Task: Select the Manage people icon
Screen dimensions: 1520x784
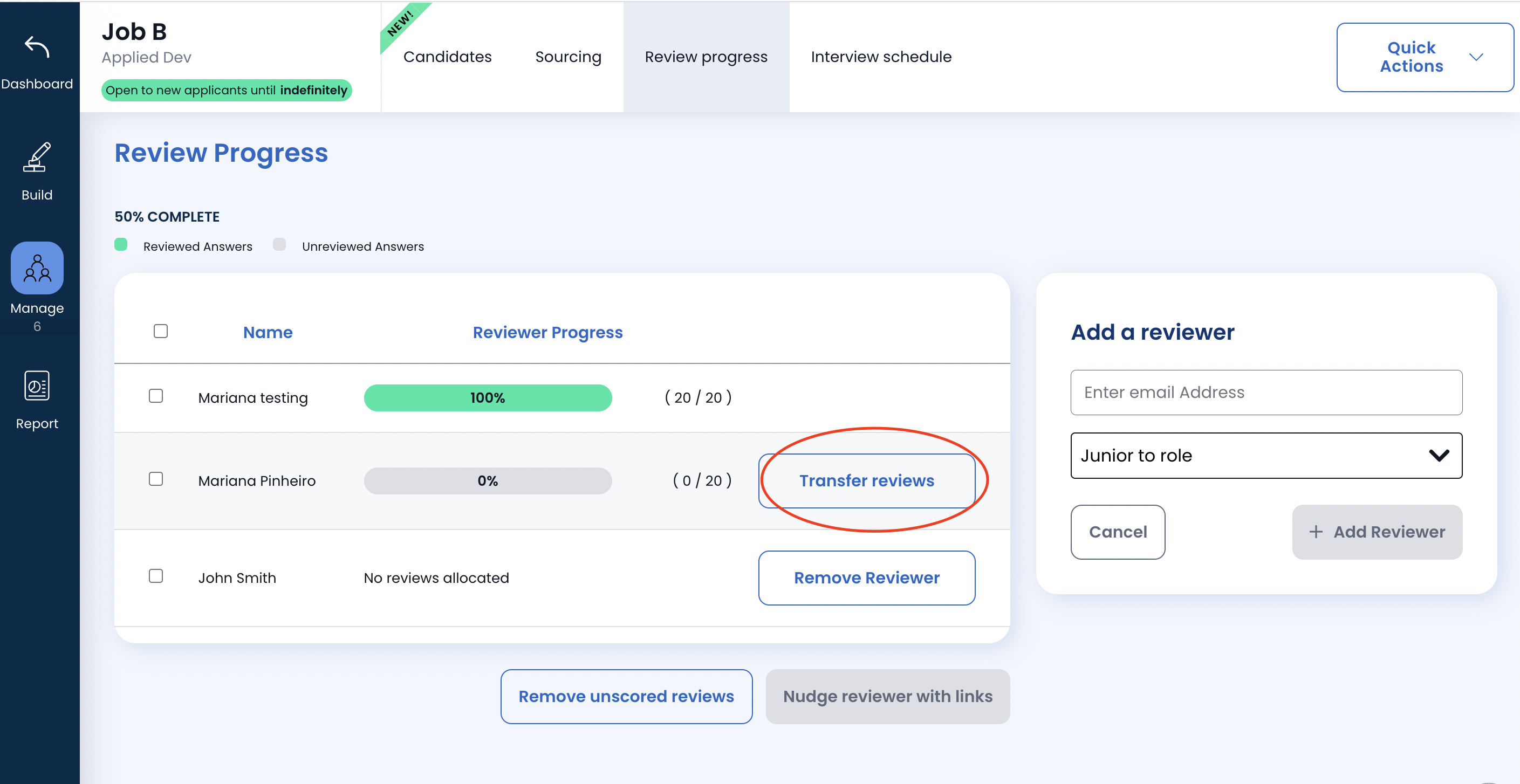Action: (x=37, y=269)
